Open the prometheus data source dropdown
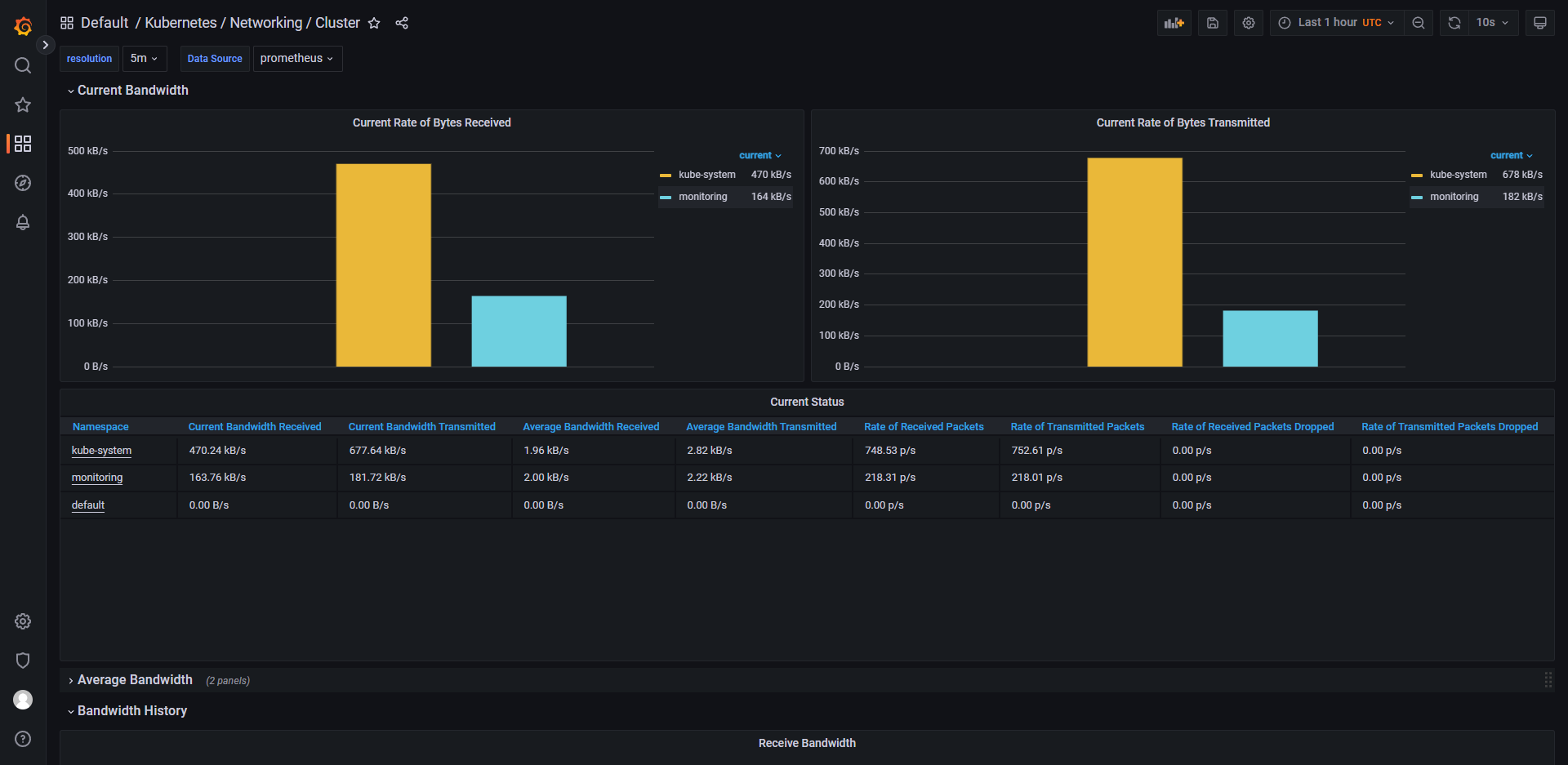1568x765 pixels. pyautogui.click(x=297, y=59)
